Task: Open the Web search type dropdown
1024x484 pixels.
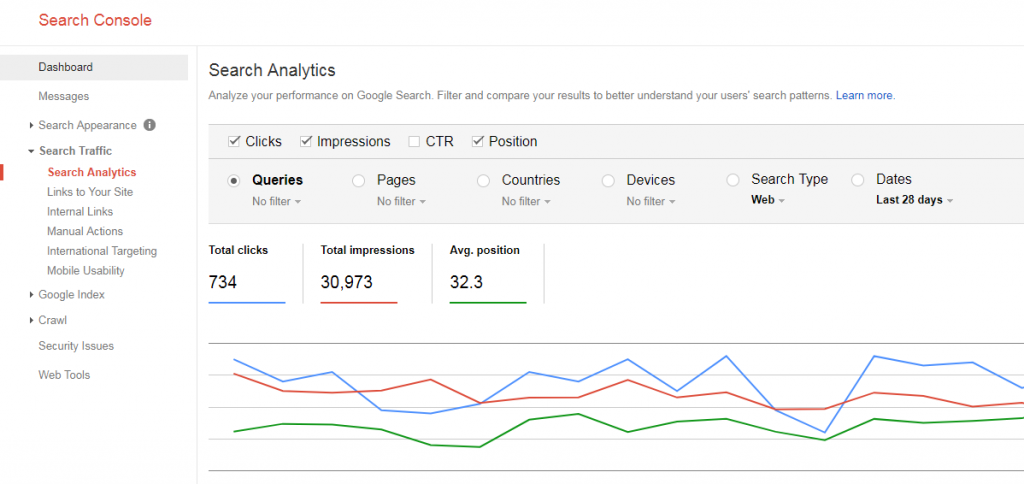Action: (767, 201)
